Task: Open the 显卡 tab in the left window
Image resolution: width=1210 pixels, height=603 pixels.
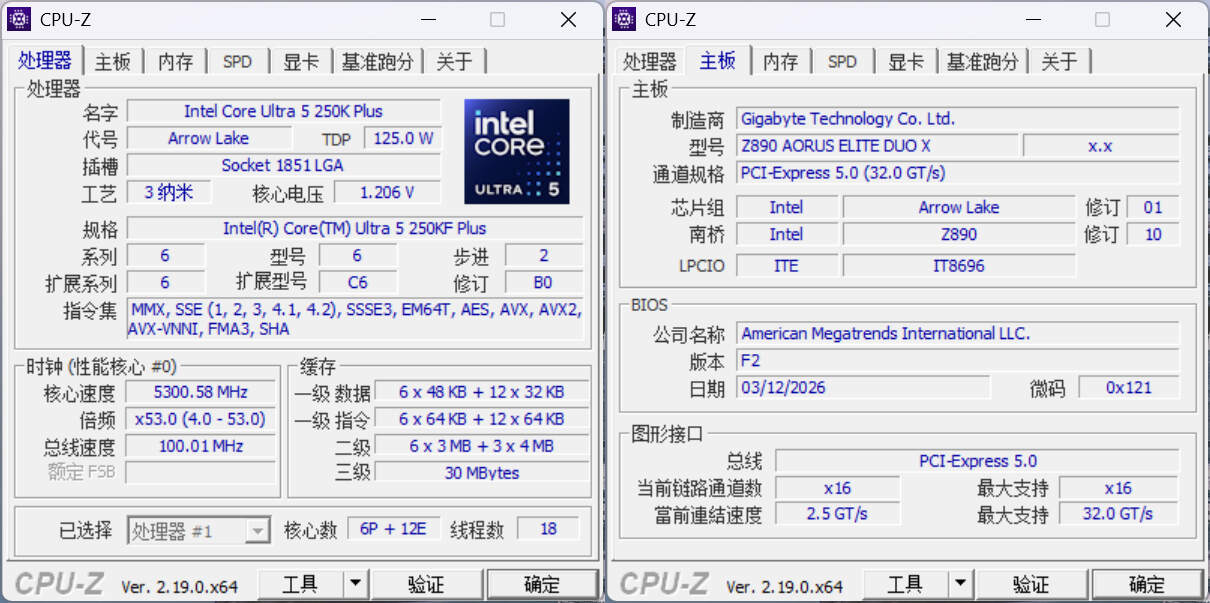Action: pos(300,61)
